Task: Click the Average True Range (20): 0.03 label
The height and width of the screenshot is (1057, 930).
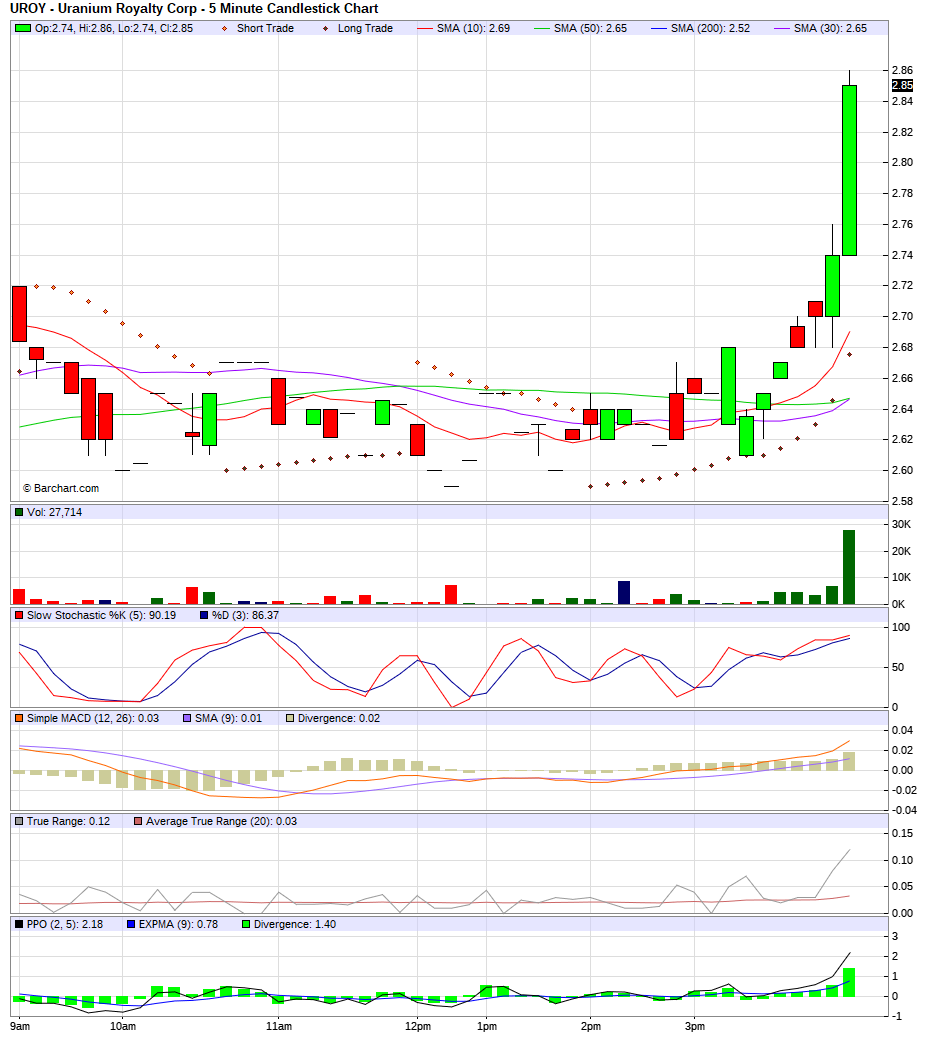Action: (222, 822)
